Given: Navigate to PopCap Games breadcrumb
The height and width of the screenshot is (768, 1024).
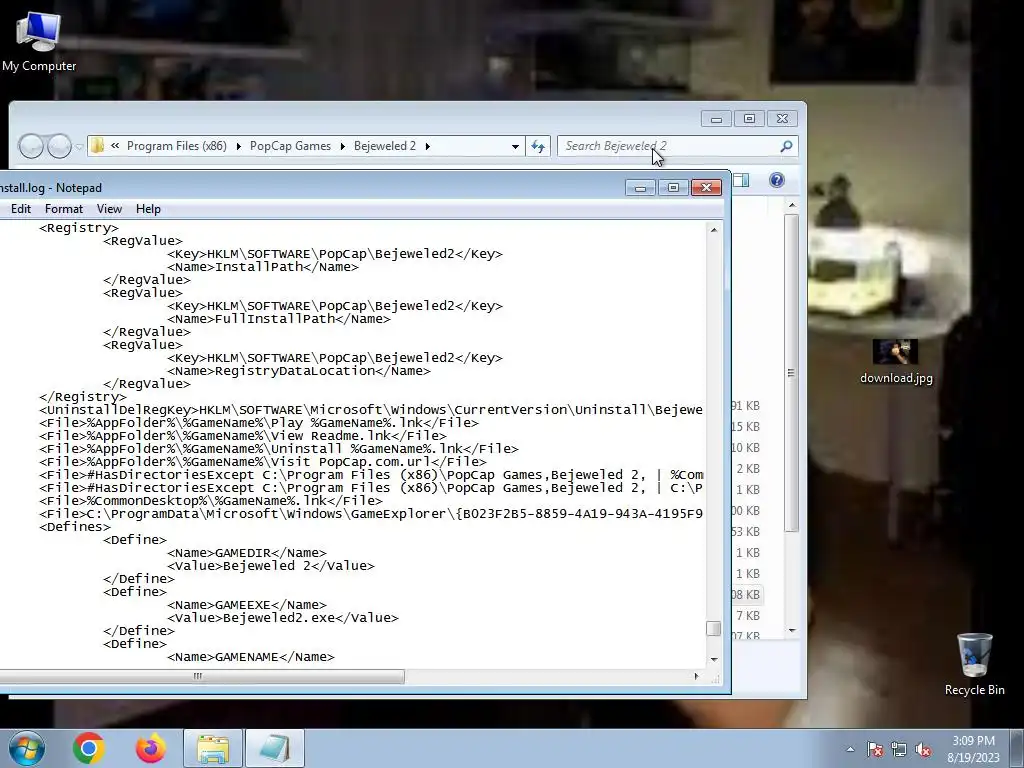Looking at the screenshot, I should [290, 146].
